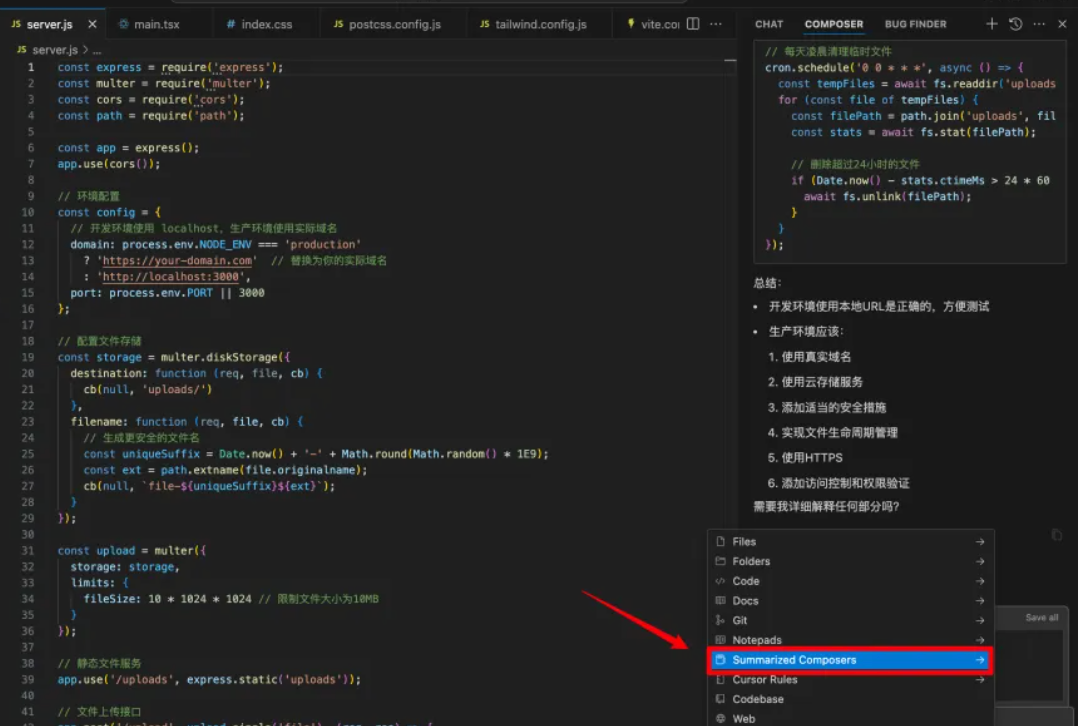This screenshot has width=1078, height=726.
Task: Open the http://localhost:3000 link in code
Action: 170,276
